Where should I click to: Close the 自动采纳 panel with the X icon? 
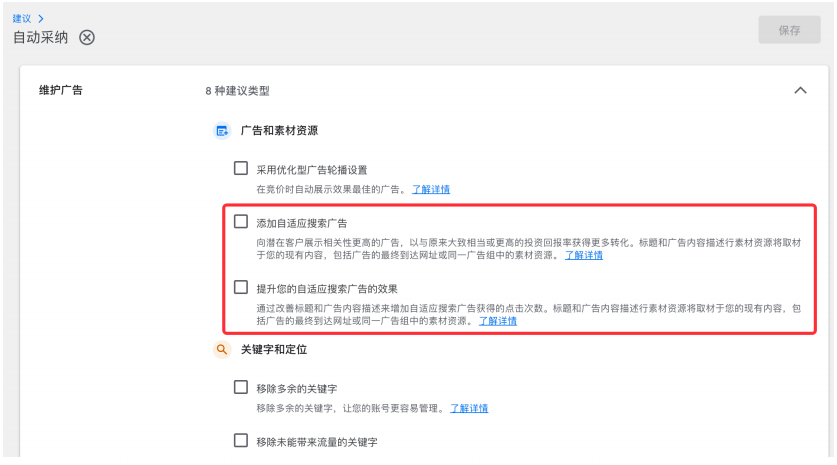click(x=87, y=37)
